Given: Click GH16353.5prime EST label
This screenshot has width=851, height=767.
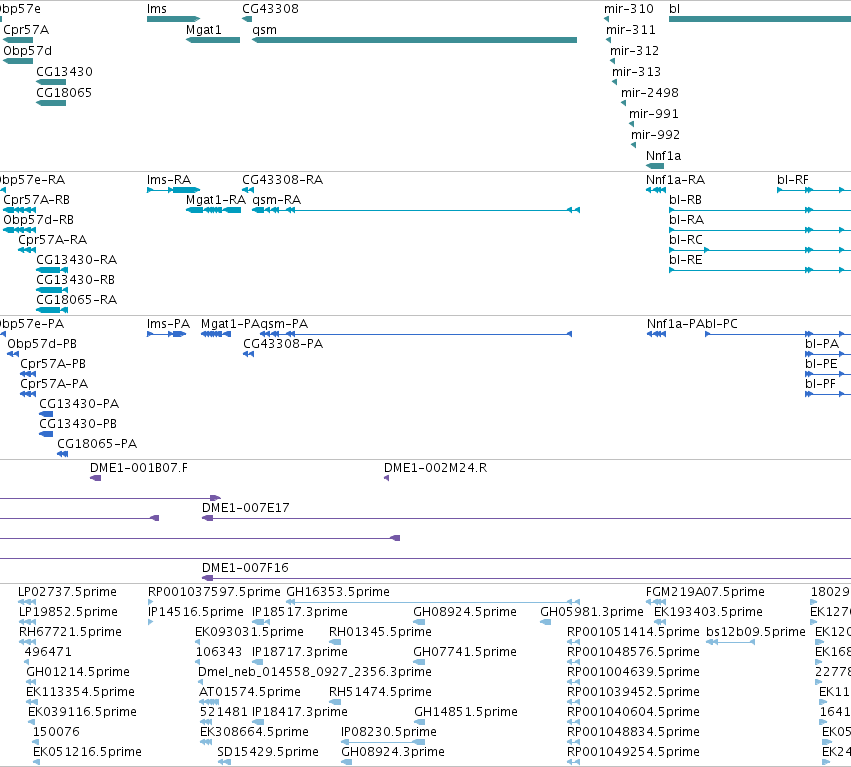Looking at the screenshot, I should (338, 592).
